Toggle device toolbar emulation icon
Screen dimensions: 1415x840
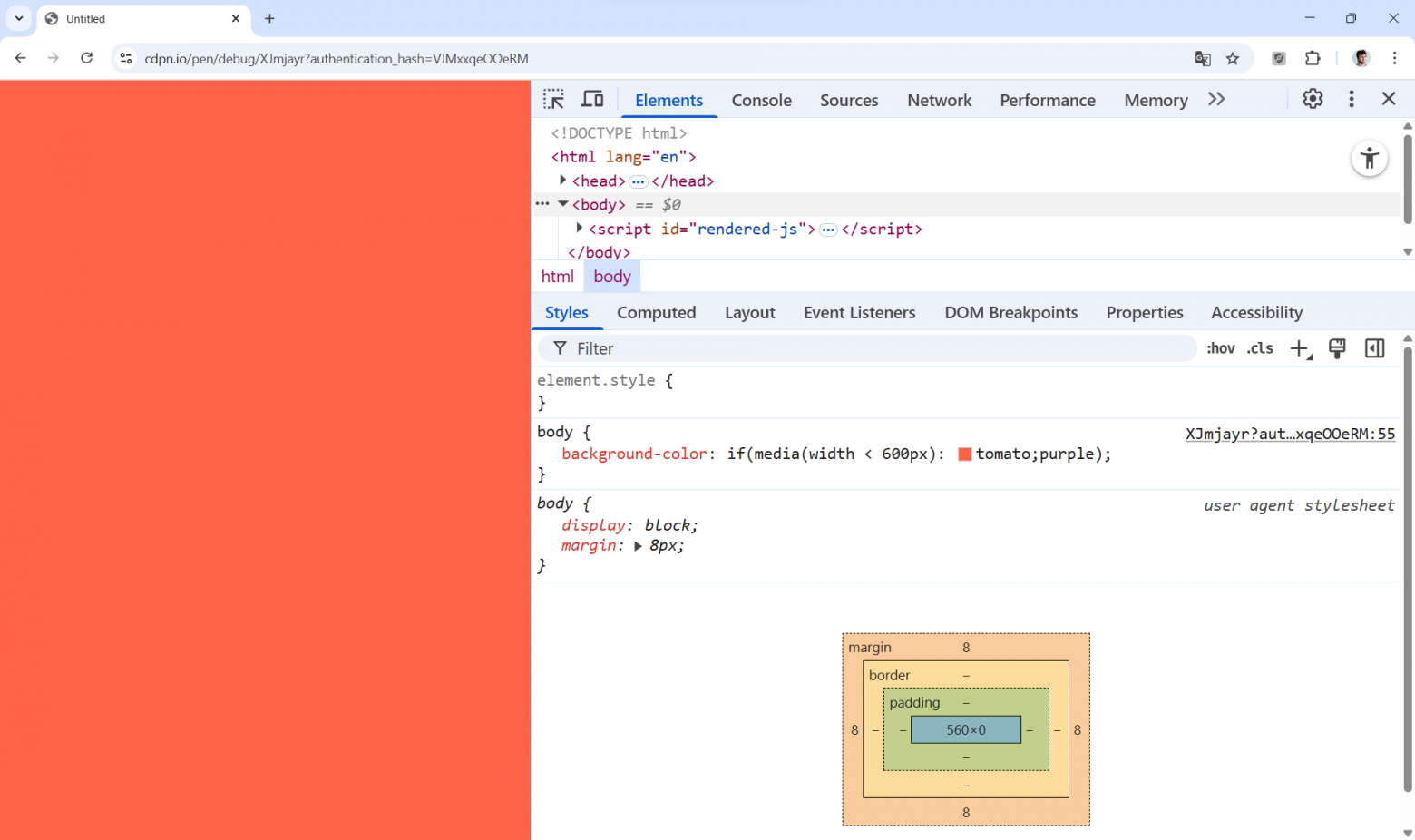592,99
